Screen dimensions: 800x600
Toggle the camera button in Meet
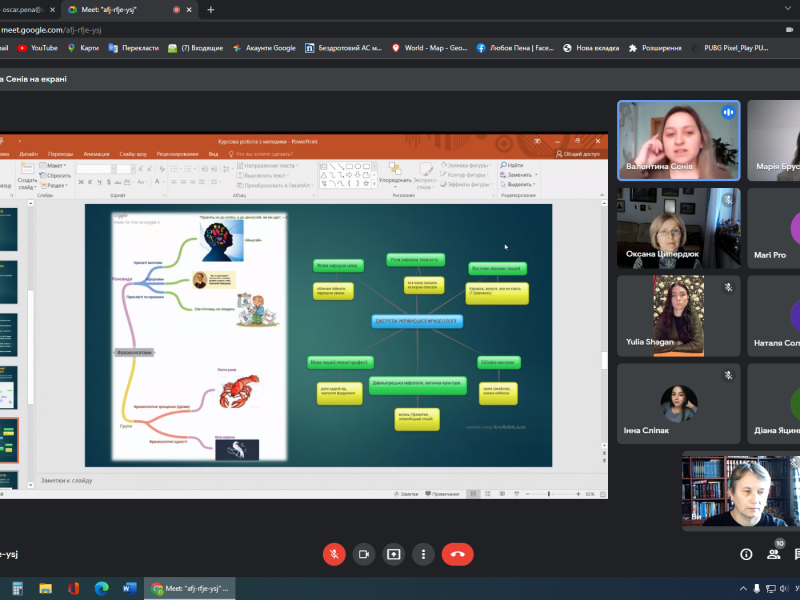pos(364,554)
